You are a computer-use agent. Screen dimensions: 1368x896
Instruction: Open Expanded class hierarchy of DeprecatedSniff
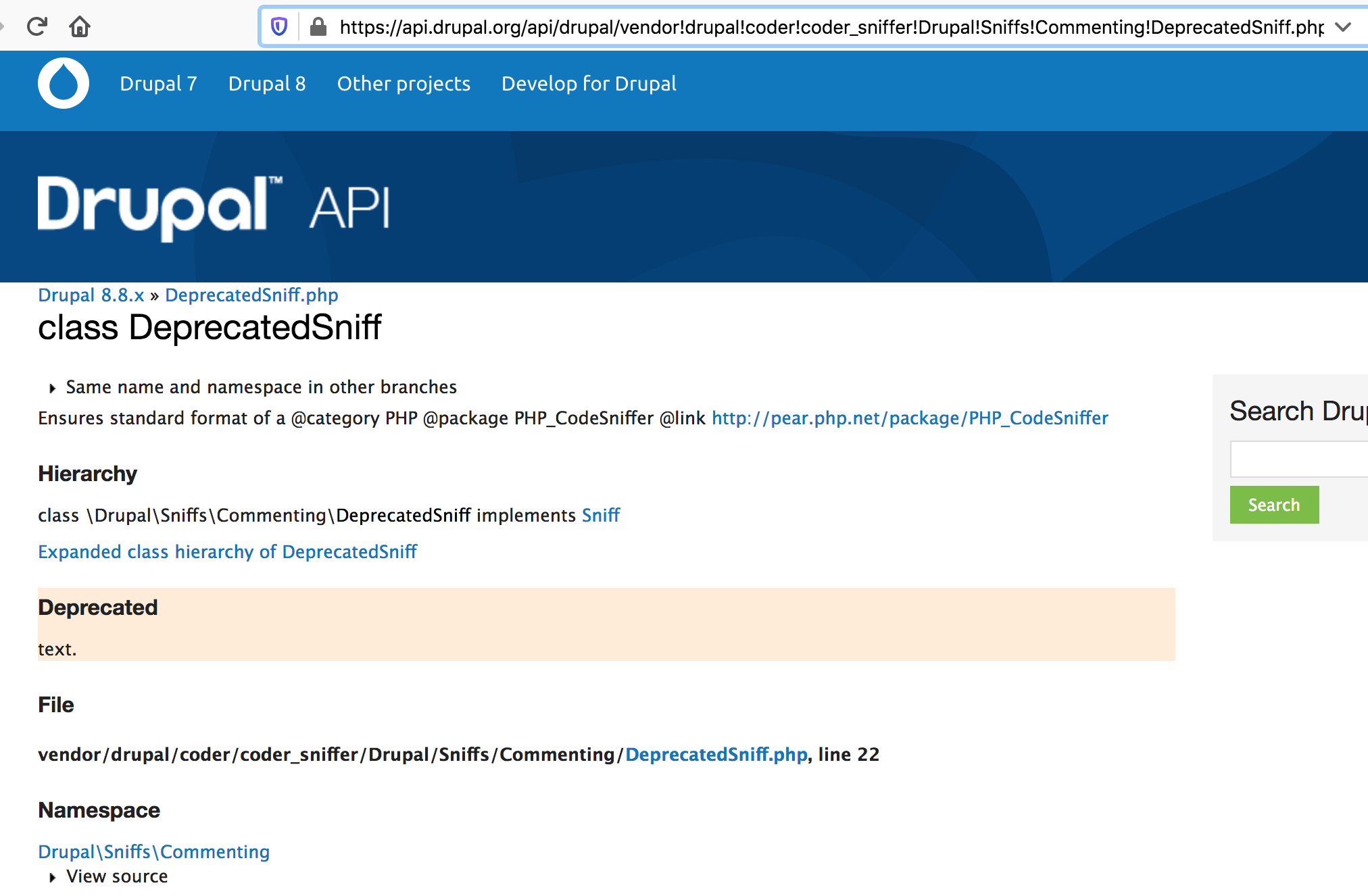227,551
